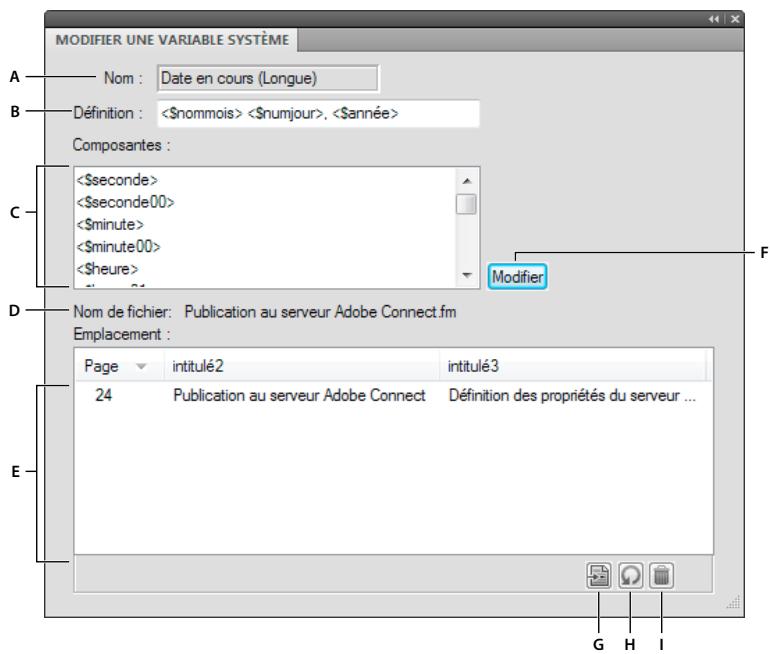
Task: Click the Modifier button
Action: coord(517,276)
